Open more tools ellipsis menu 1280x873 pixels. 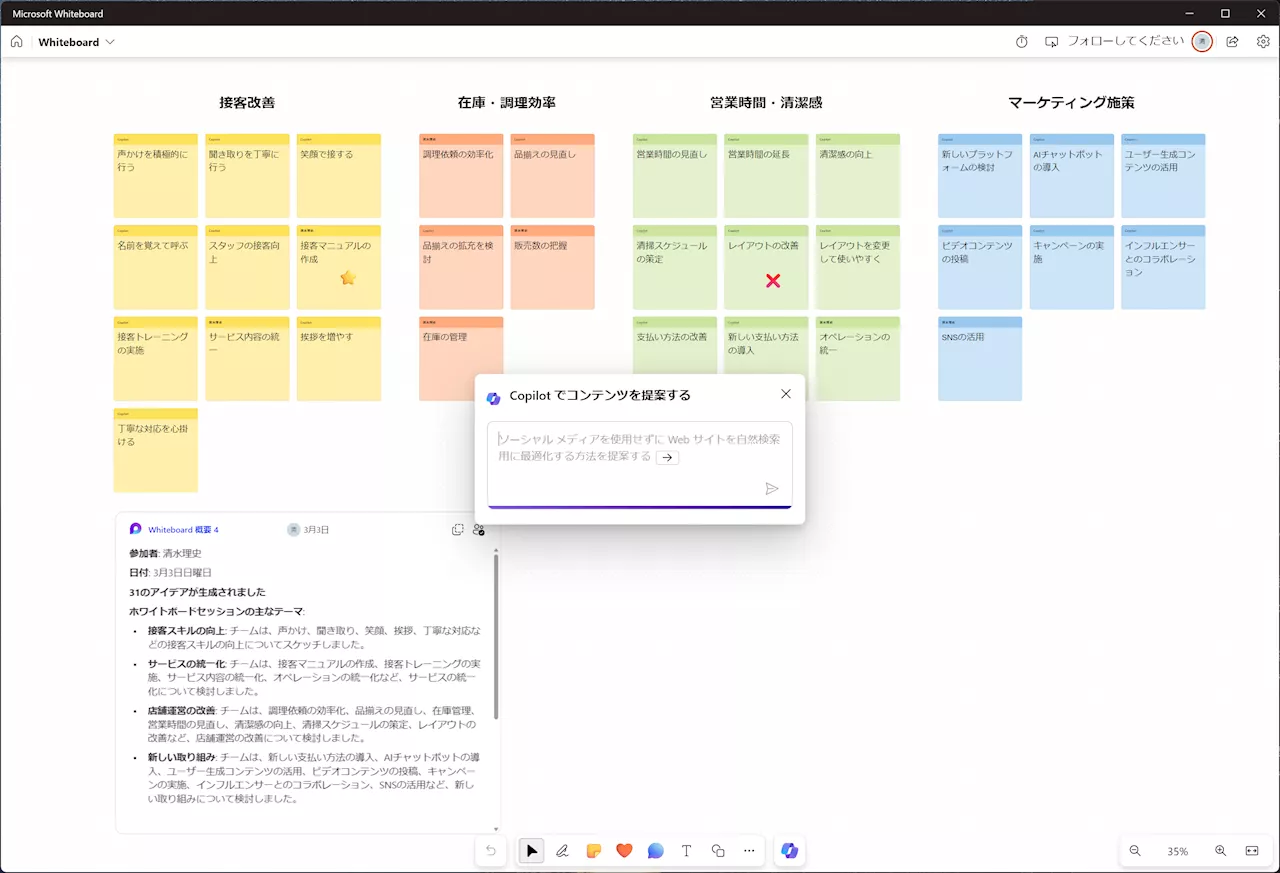[749, 851]
